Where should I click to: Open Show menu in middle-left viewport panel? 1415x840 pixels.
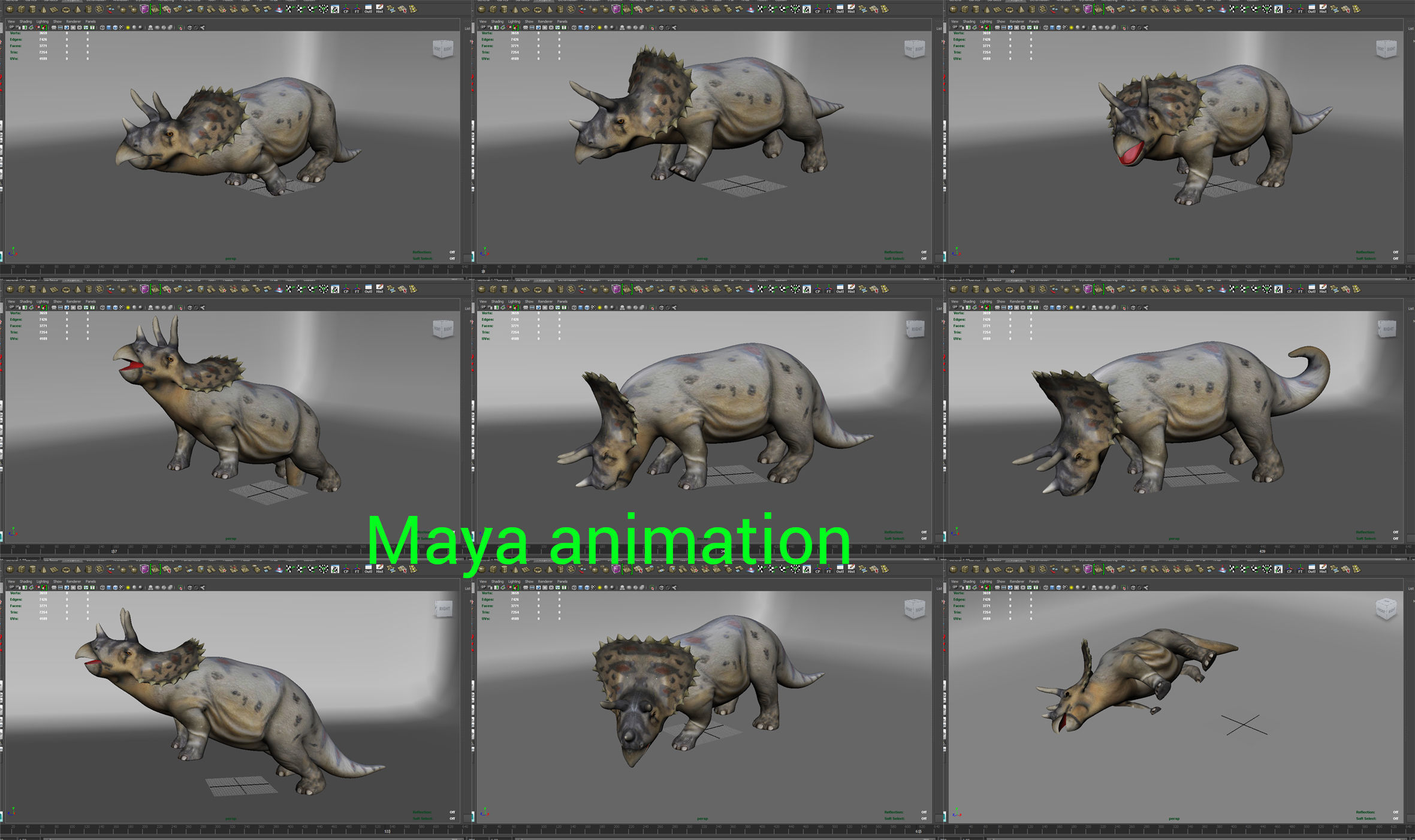[x=58, y=301]
